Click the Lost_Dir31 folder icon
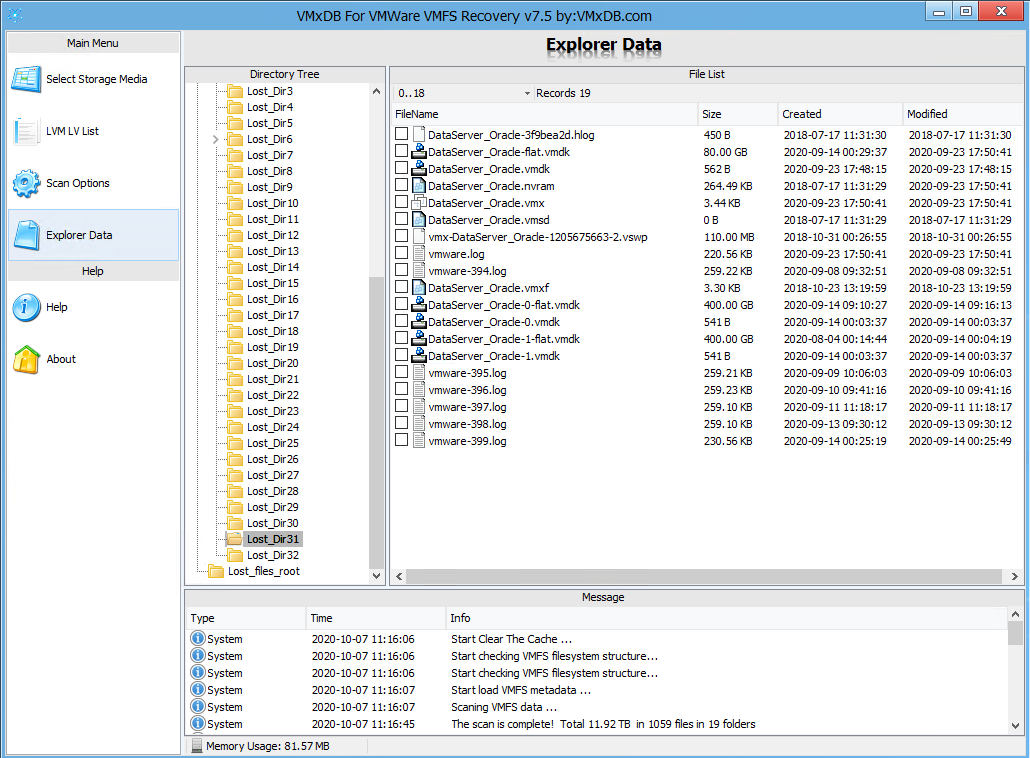Image resolution: width=1030 pixels, height=758 pixels. coord(235,539)
